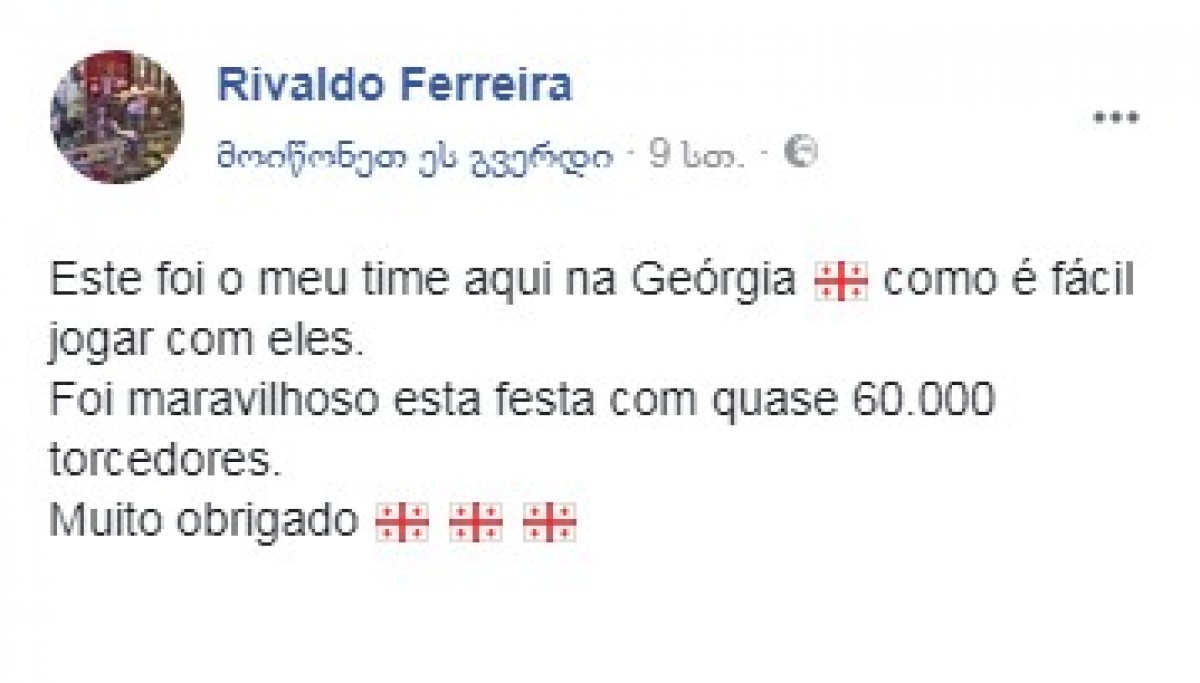The height and width of the screenshot is (683, 1200).
Task: Open Rivaldo Ferreira's profile picture
Action: pyautogui.click(x=117, y=118)
